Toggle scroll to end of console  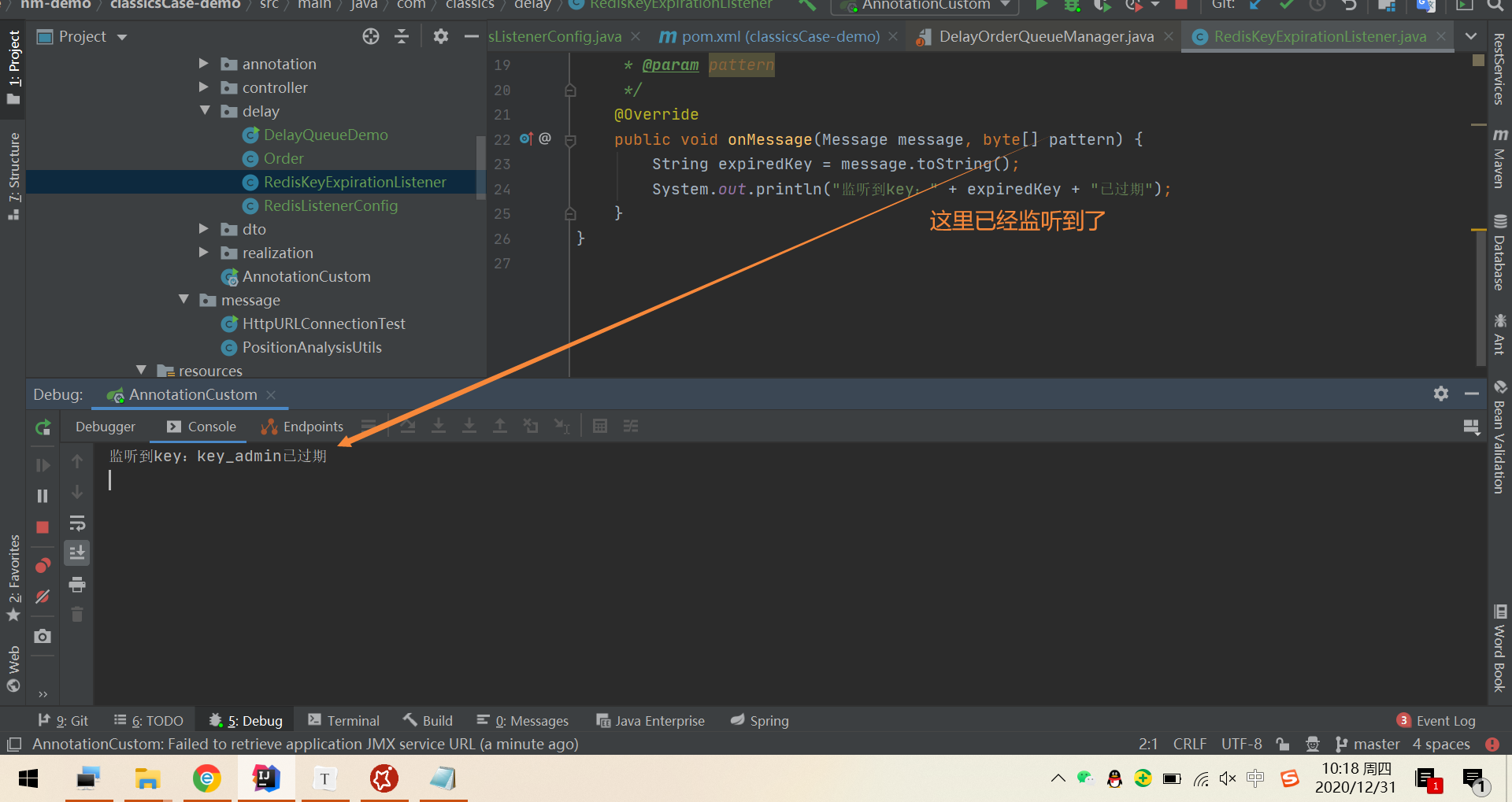[x=77, y=553]
